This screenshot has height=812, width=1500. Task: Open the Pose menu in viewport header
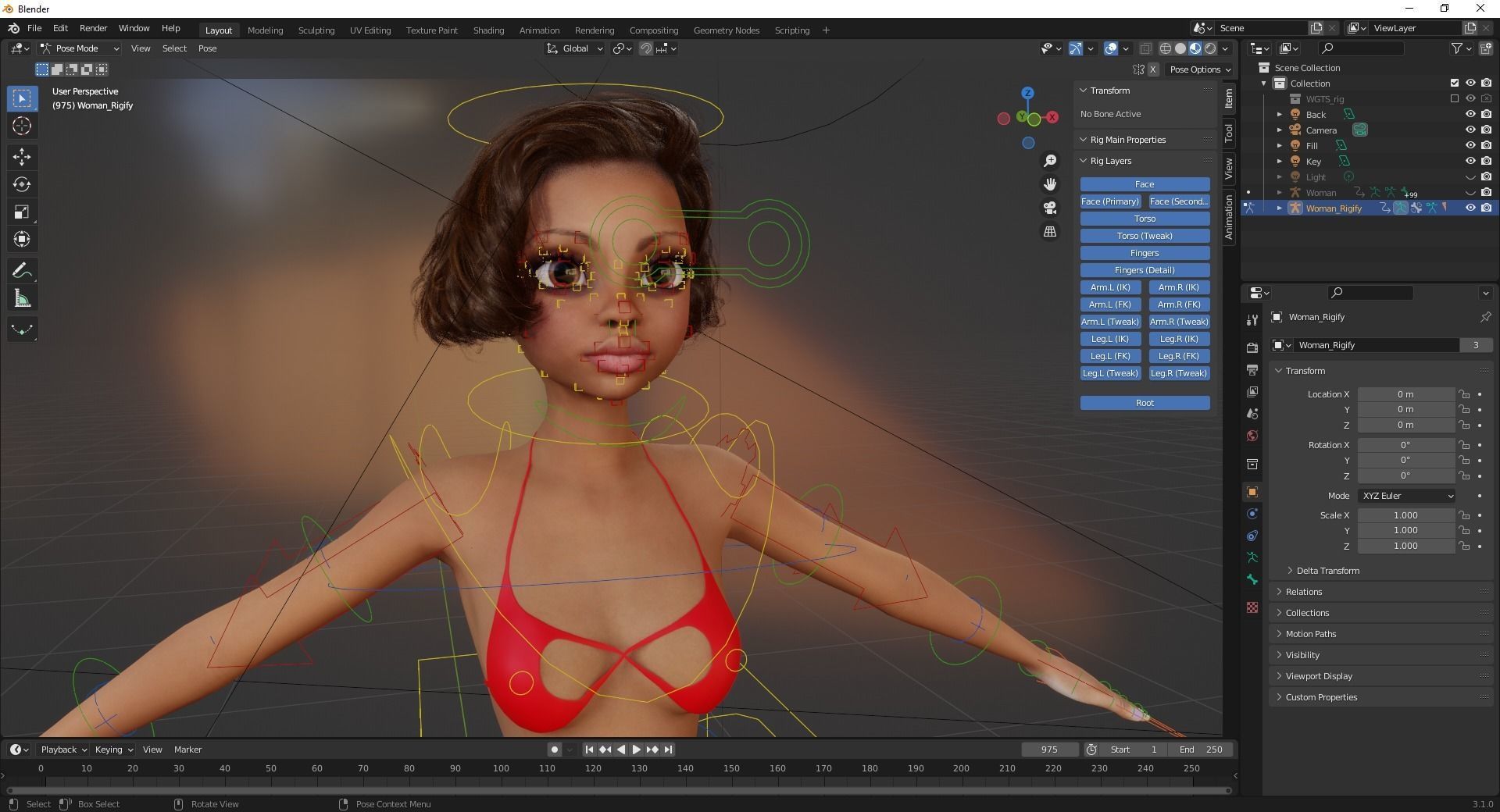point(208,48)
